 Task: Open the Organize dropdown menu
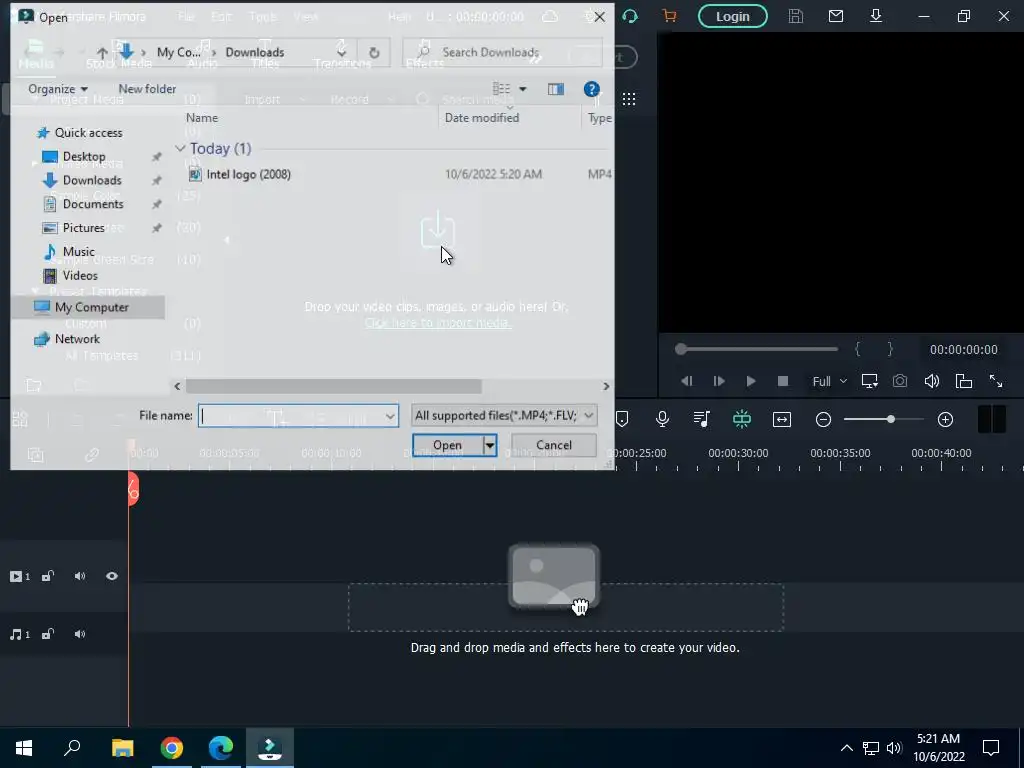[57, 89]
